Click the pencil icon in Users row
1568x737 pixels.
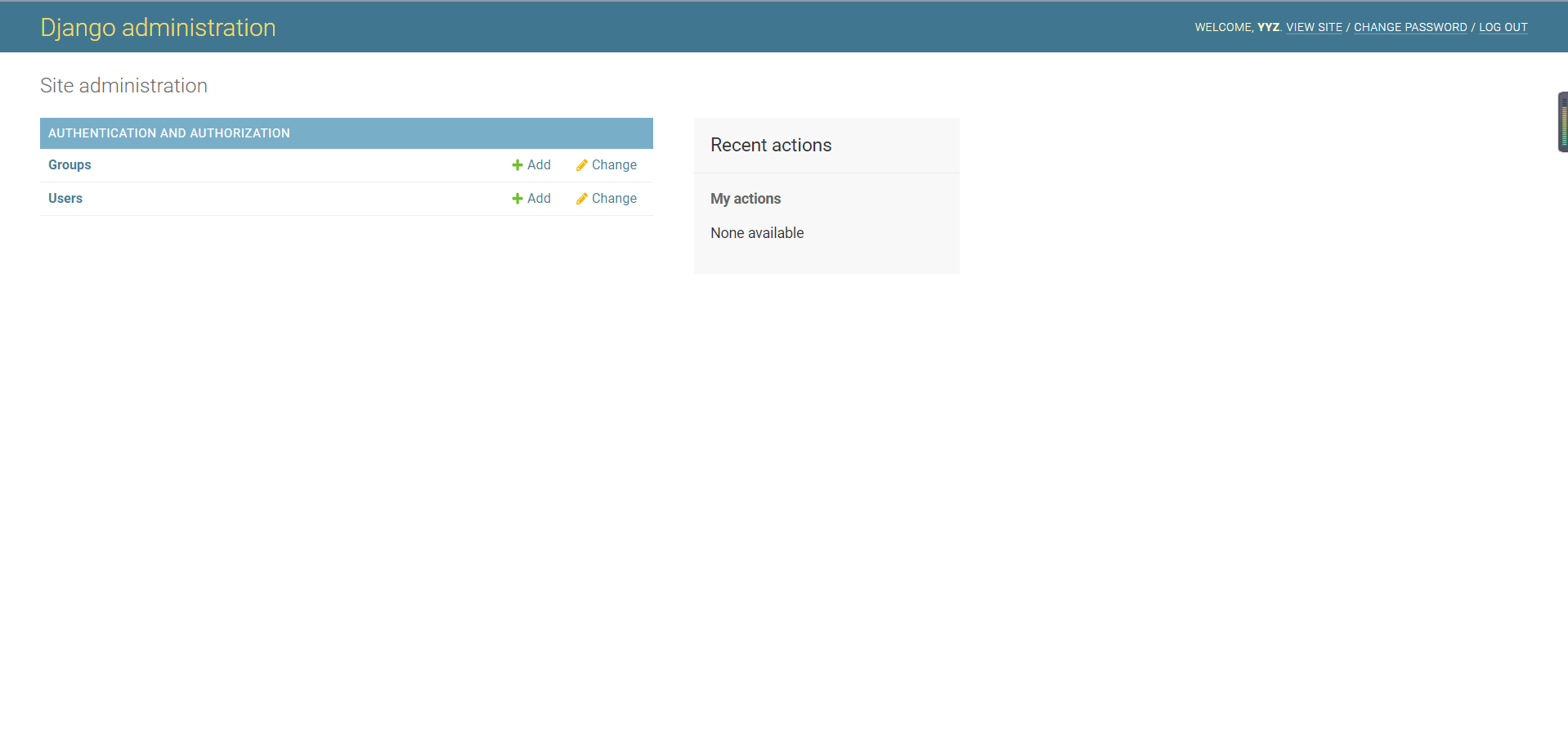tap(581, 199)
